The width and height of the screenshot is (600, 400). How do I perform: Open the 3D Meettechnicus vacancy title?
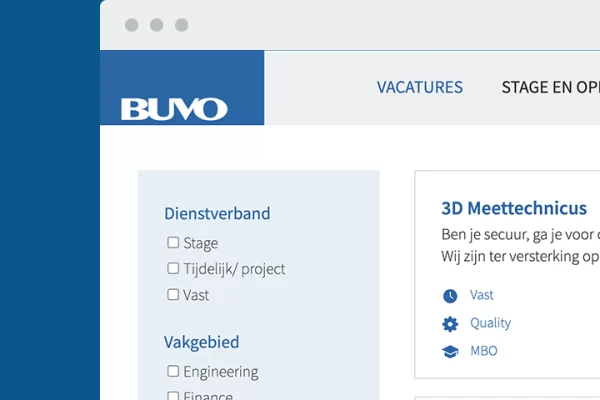pos(514,208)
